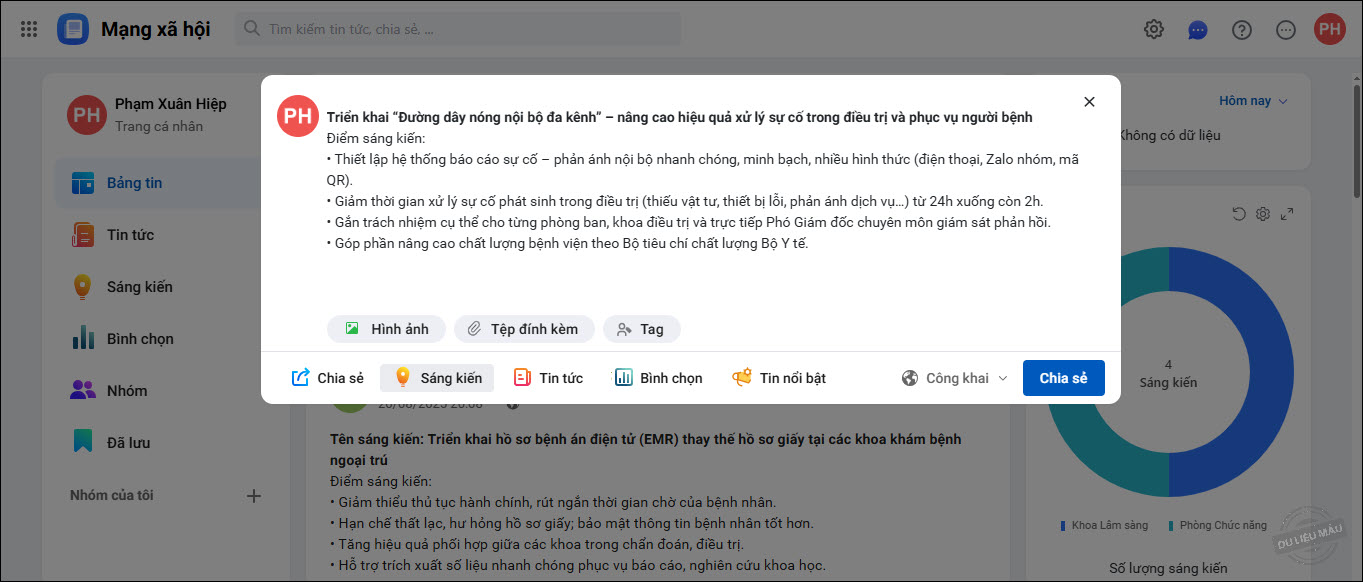Click blue Khoa Lâm sàng donut segment
1363x582 pixels.
[x=1270, y=370]
